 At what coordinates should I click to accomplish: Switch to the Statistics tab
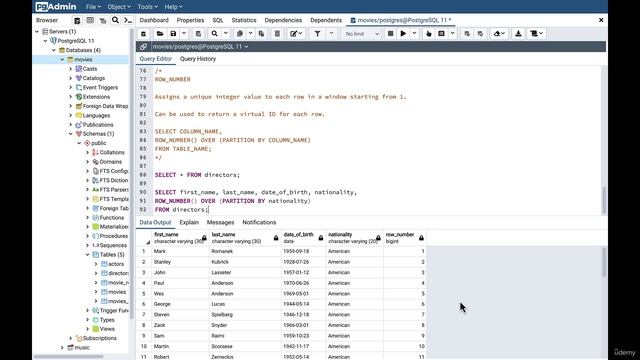pos(244,20)
